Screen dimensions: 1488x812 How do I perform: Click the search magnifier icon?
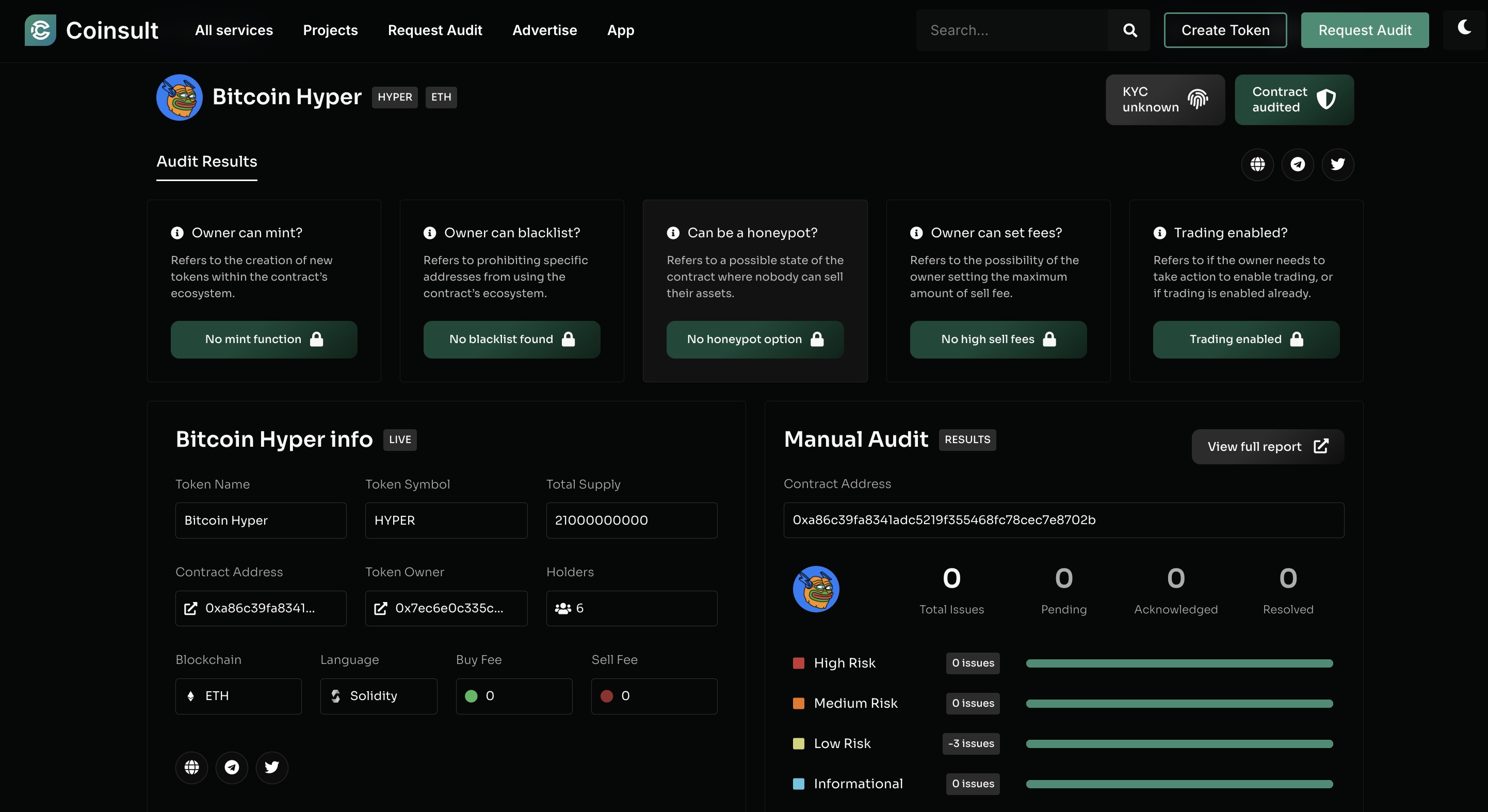coord(1130,30)
